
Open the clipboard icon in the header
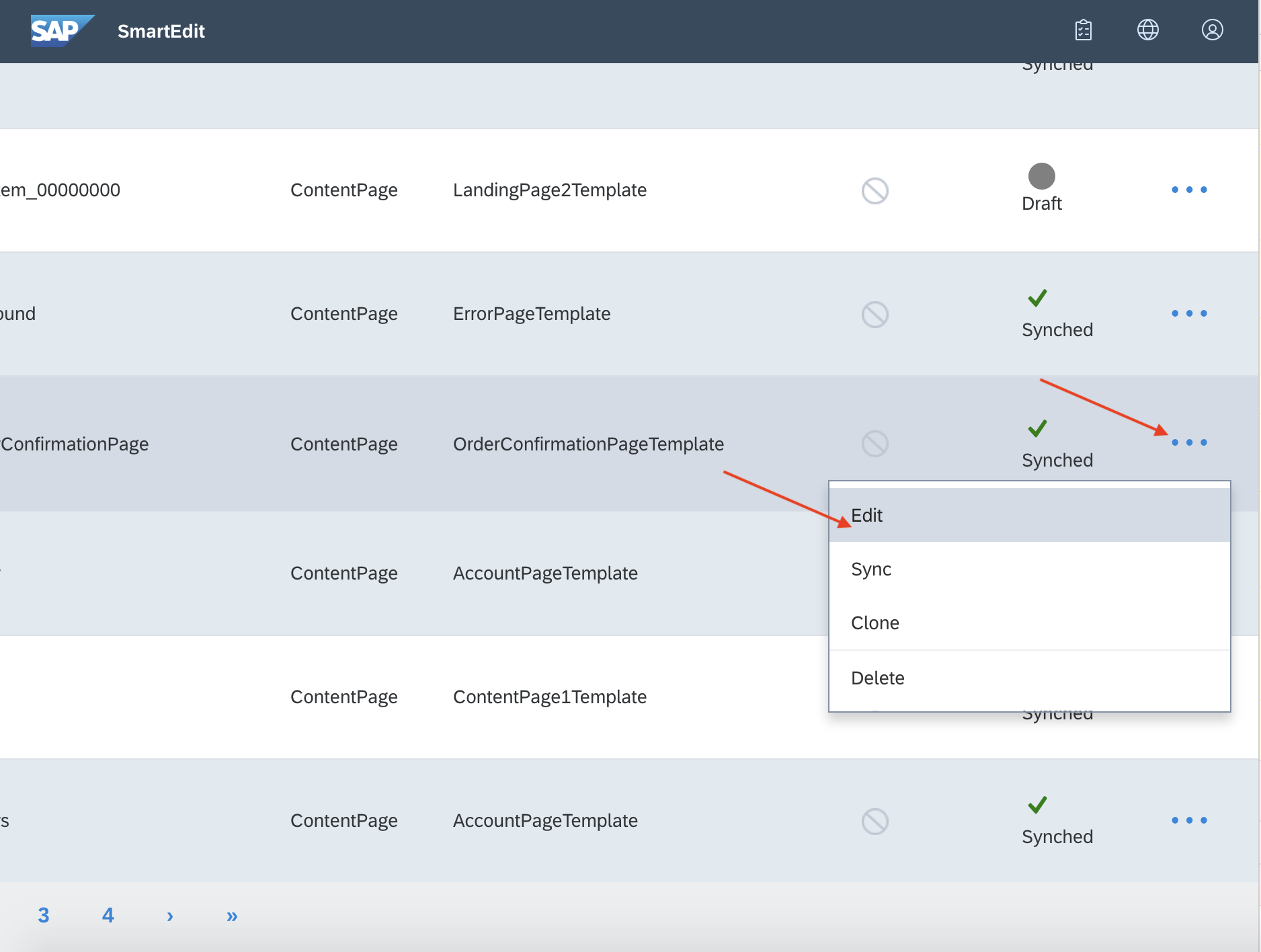[1083, 30]
